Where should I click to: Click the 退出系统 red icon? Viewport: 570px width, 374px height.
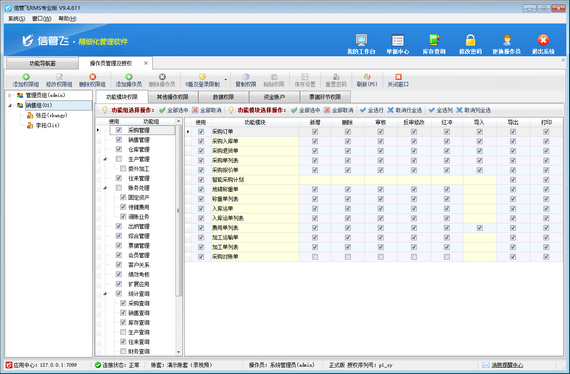click(543, 40)
